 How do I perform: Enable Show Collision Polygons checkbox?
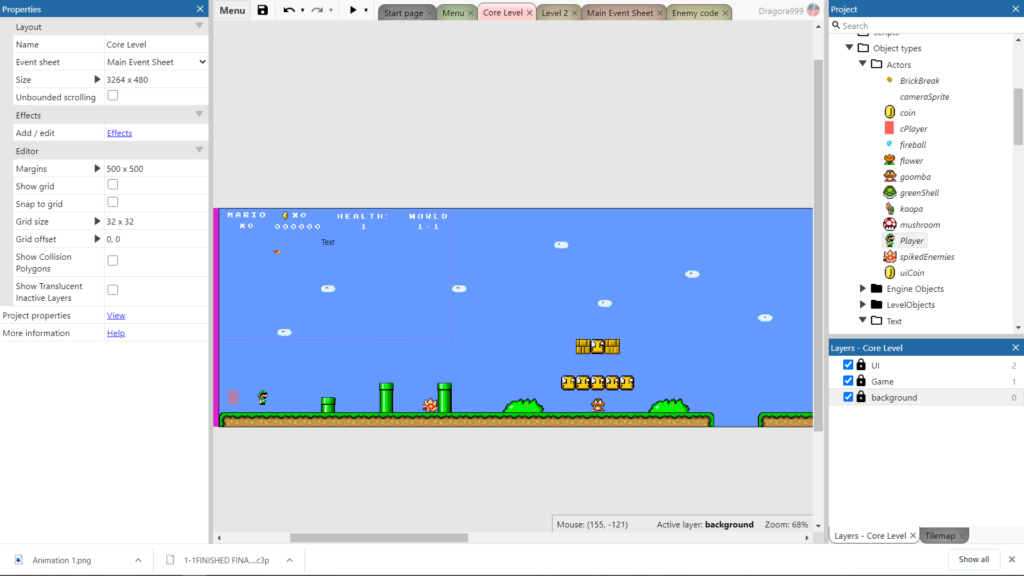click(x=113, y=261)
